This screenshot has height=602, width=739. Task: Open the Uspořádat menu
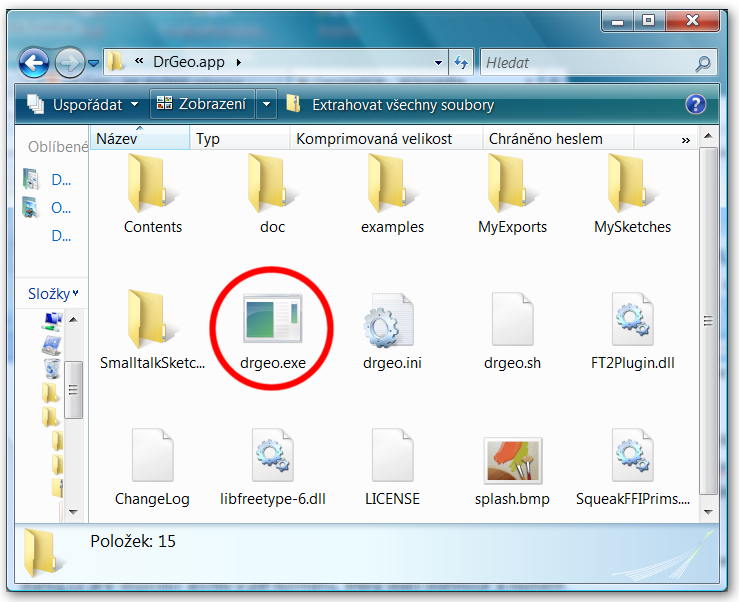point(82,105)
